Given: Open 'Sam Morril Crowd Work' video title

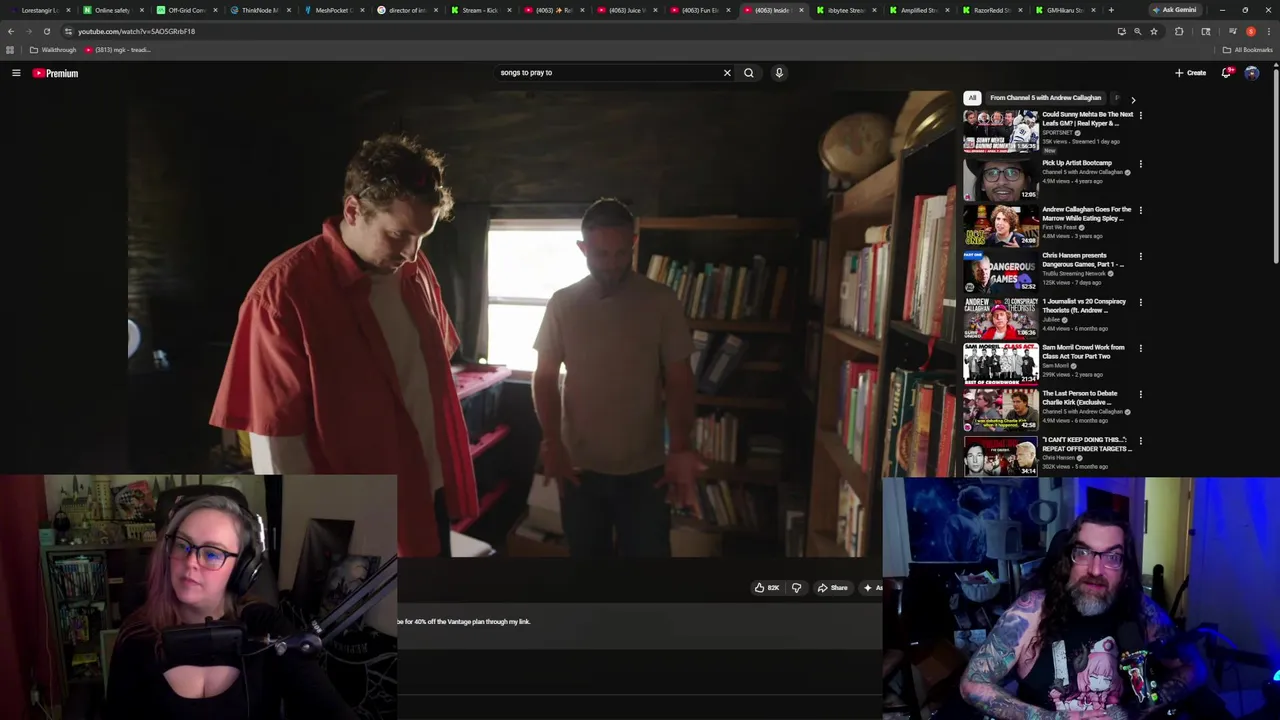Looking at the screenshot, I should (x=1083, y=351).
